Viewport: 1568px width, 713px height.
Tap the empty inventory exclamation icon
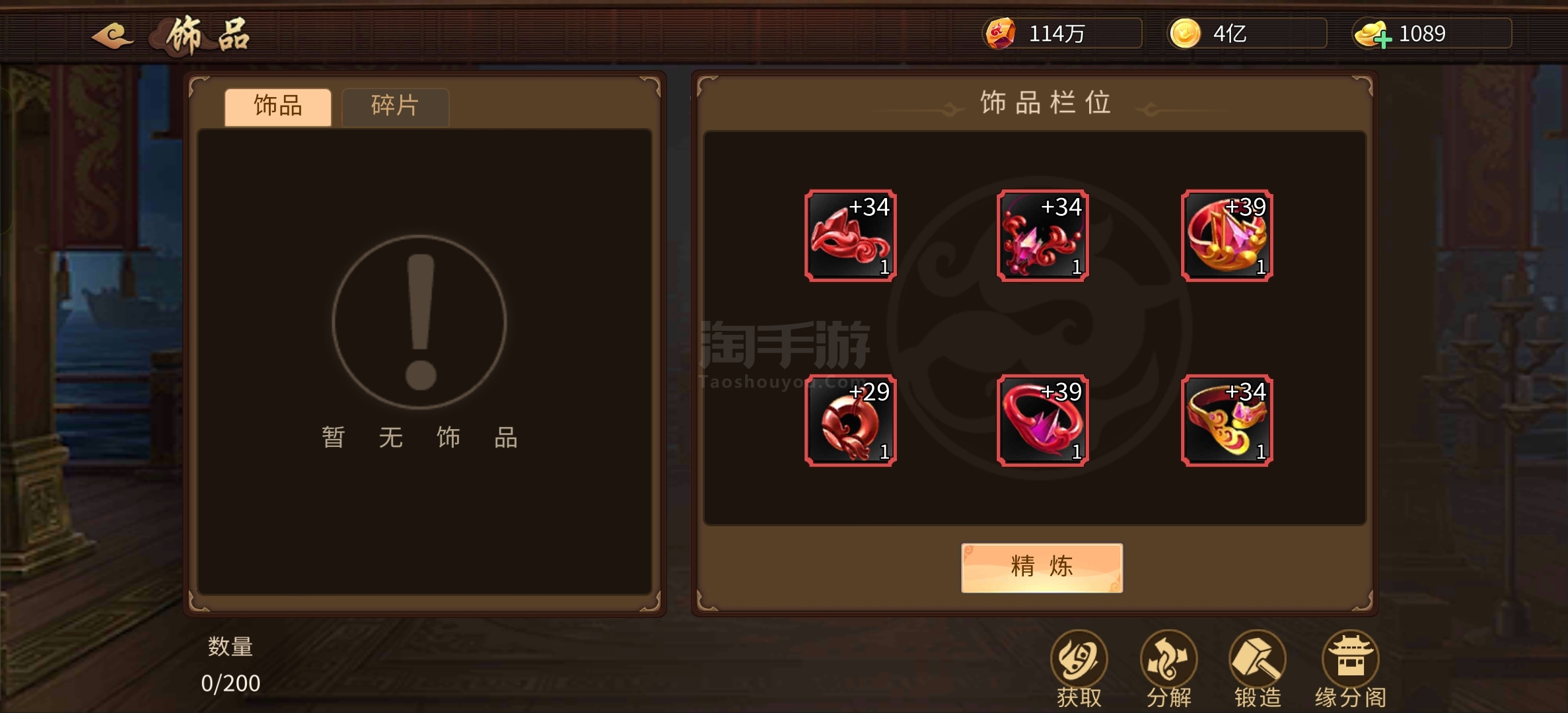[x=419, y=322]
